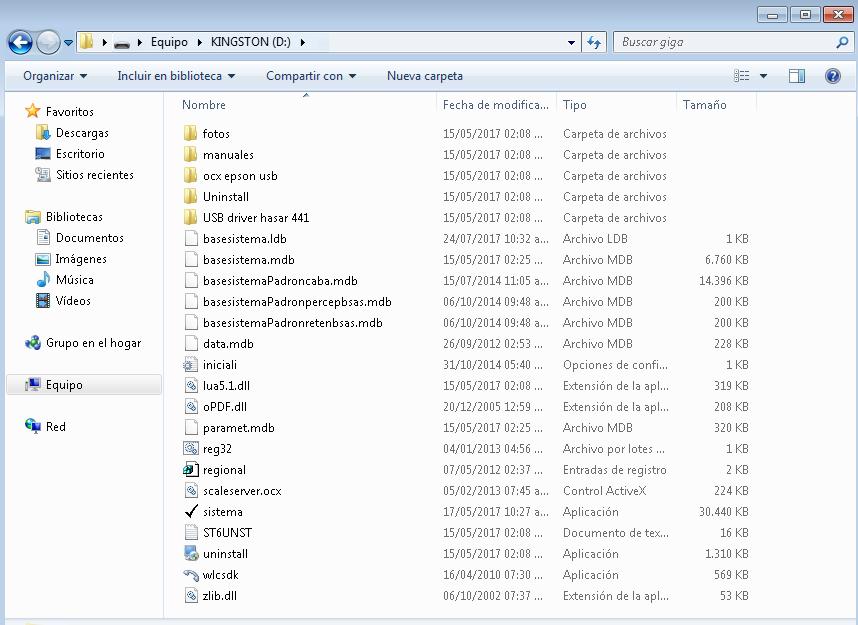Select the reg32 batch file icon
The height and width of the screenshot is (625, 858).
(190, 449)
